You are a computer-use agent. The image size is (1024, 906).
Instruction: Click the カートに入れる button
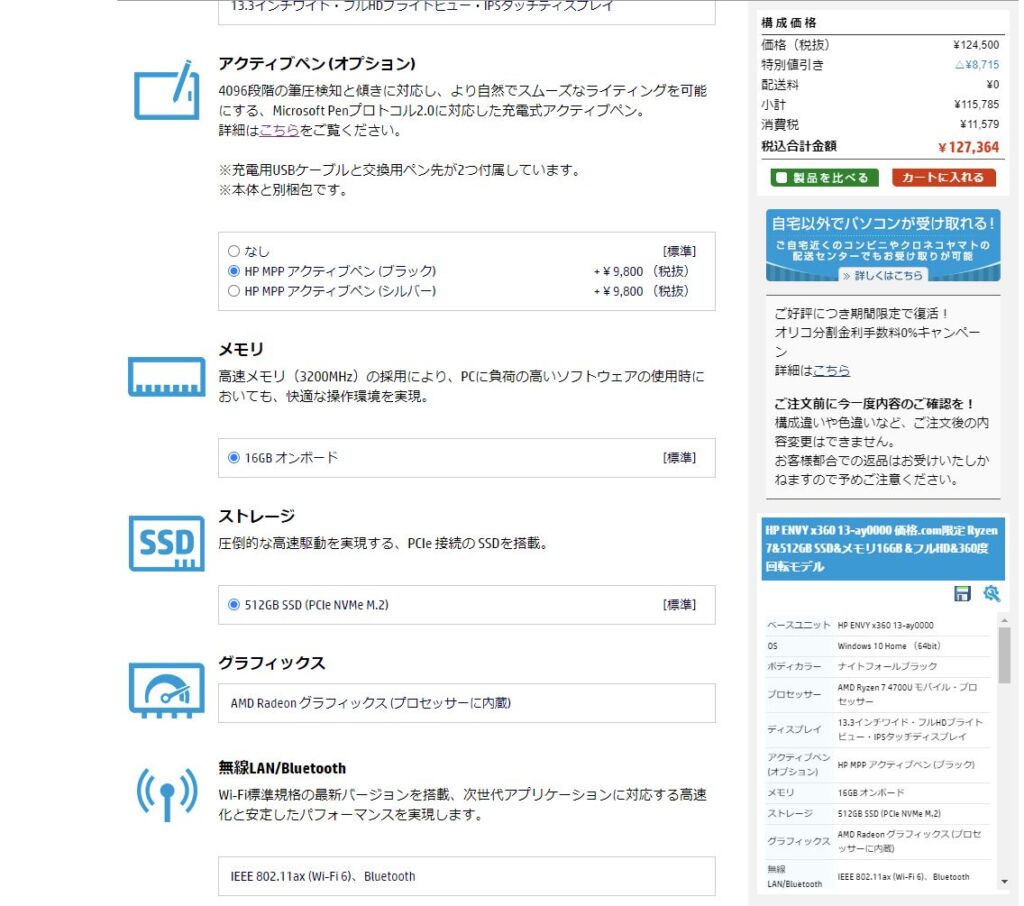[944, 178]
